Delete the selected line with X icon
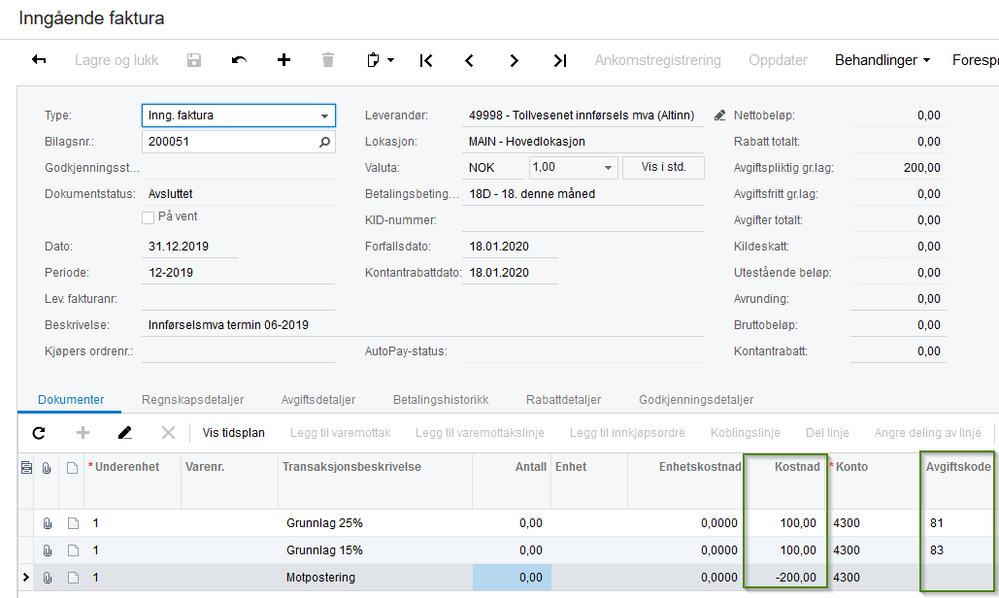 (168, 433)
